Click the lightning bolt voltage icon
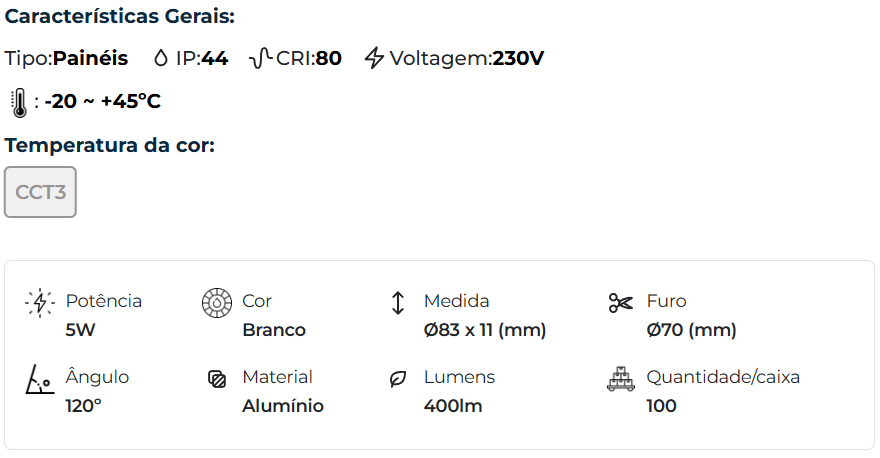 374,58
